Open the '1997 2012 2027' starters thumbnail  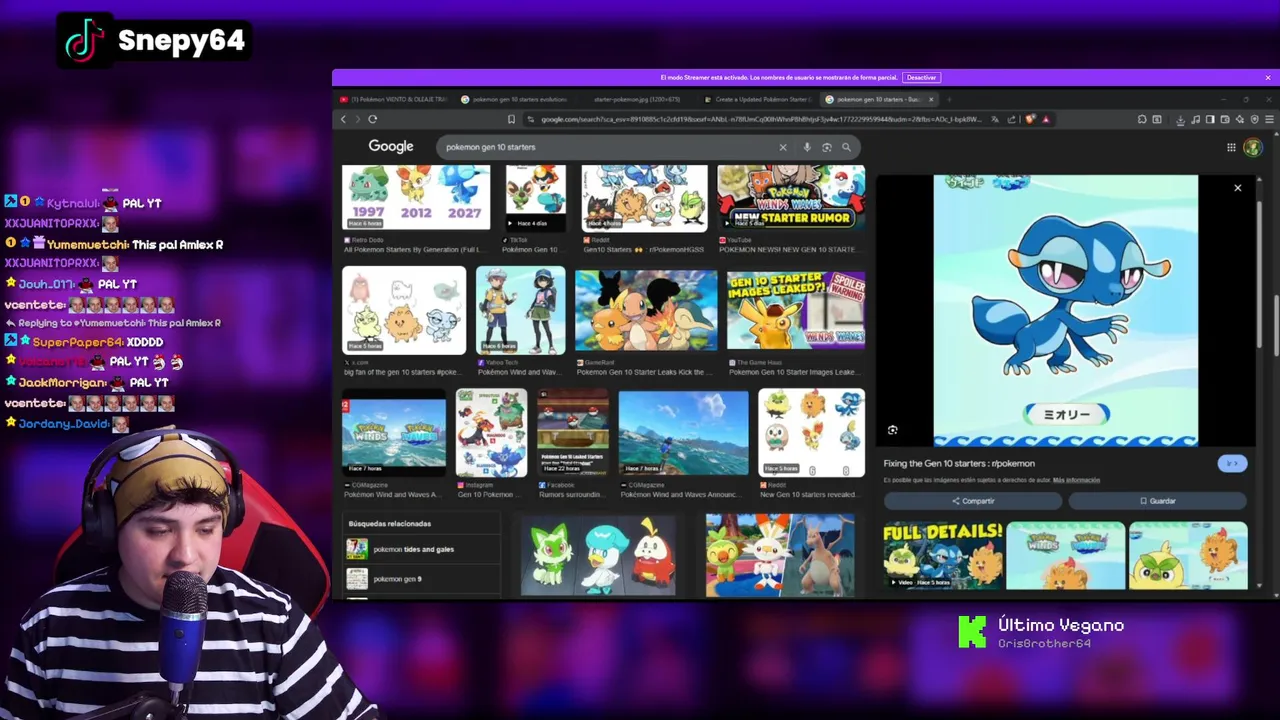coord(416,198)
